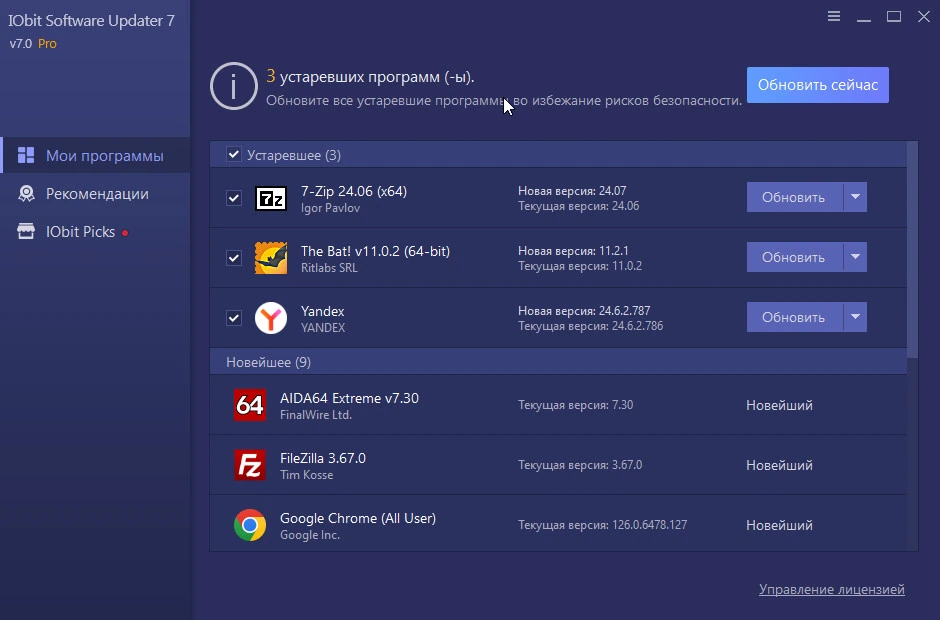Click the AIDA64 Extreme icon

click(x=250, y=405)
